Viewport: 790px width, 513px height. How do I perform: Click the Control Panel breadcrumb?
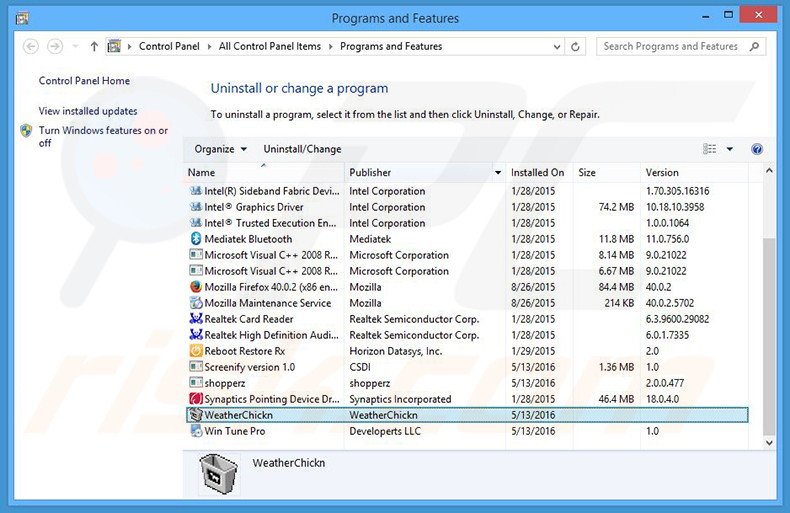coord(169,46)
